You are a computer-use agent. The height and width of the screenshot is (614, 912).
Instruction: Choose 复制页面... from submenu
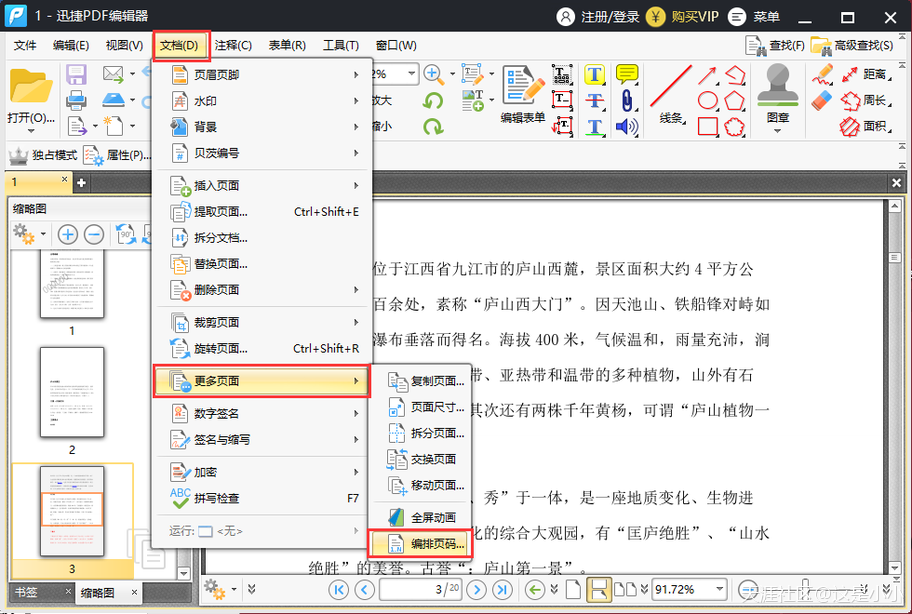tap(420, 381)
